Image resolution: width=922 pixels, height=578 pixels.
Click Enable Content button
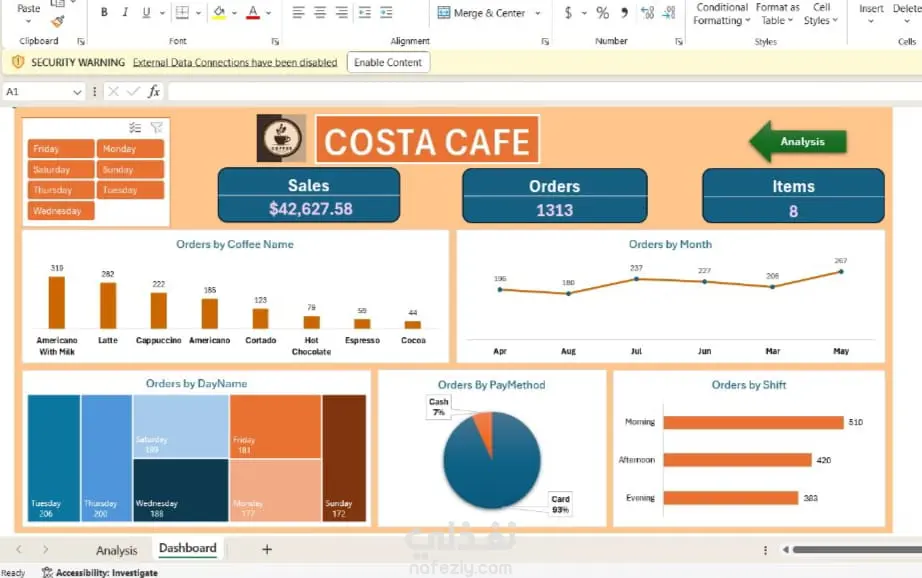pos(388,62)
